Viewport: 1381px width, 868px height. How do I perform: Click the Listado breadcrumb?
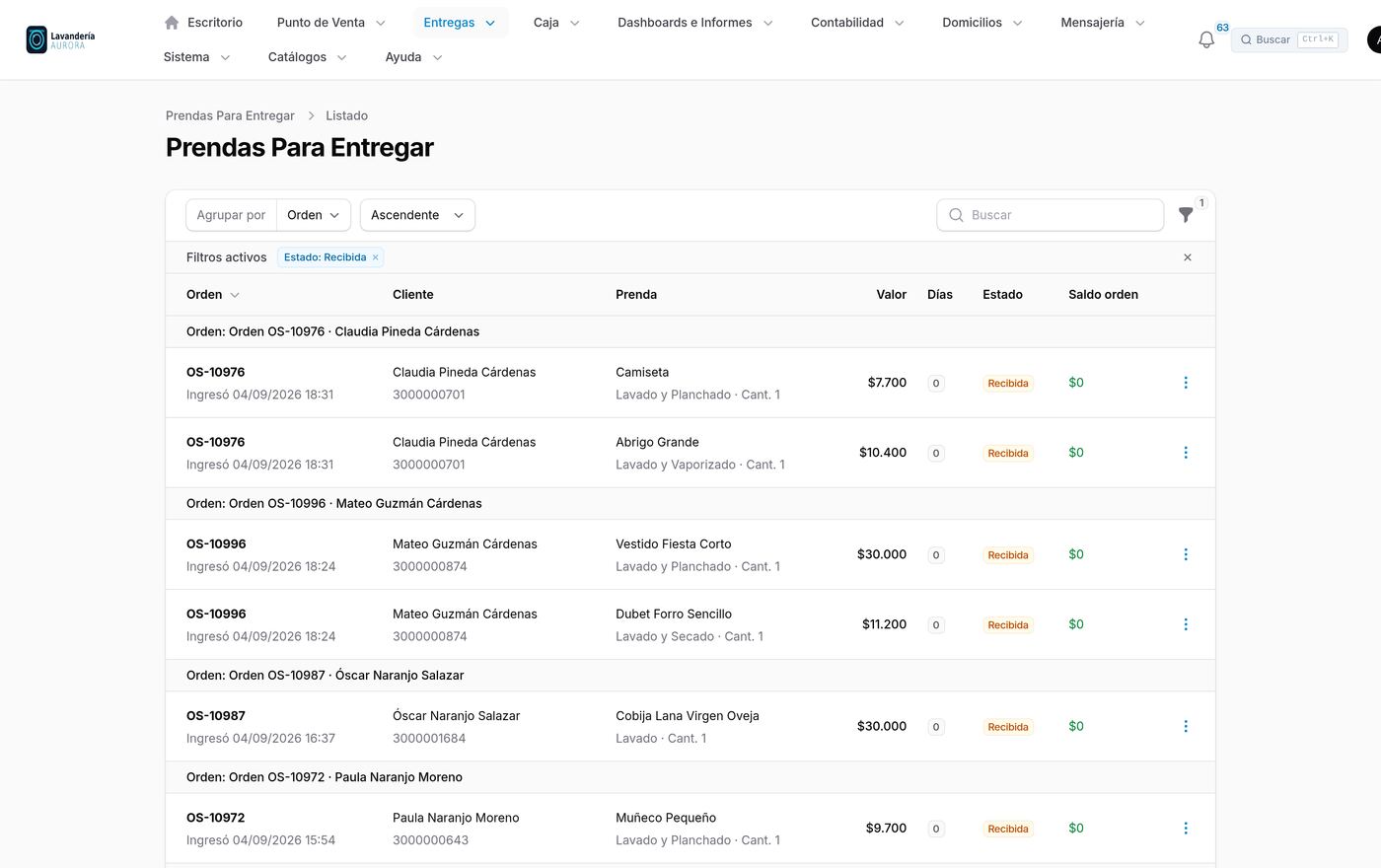point(346,115)
